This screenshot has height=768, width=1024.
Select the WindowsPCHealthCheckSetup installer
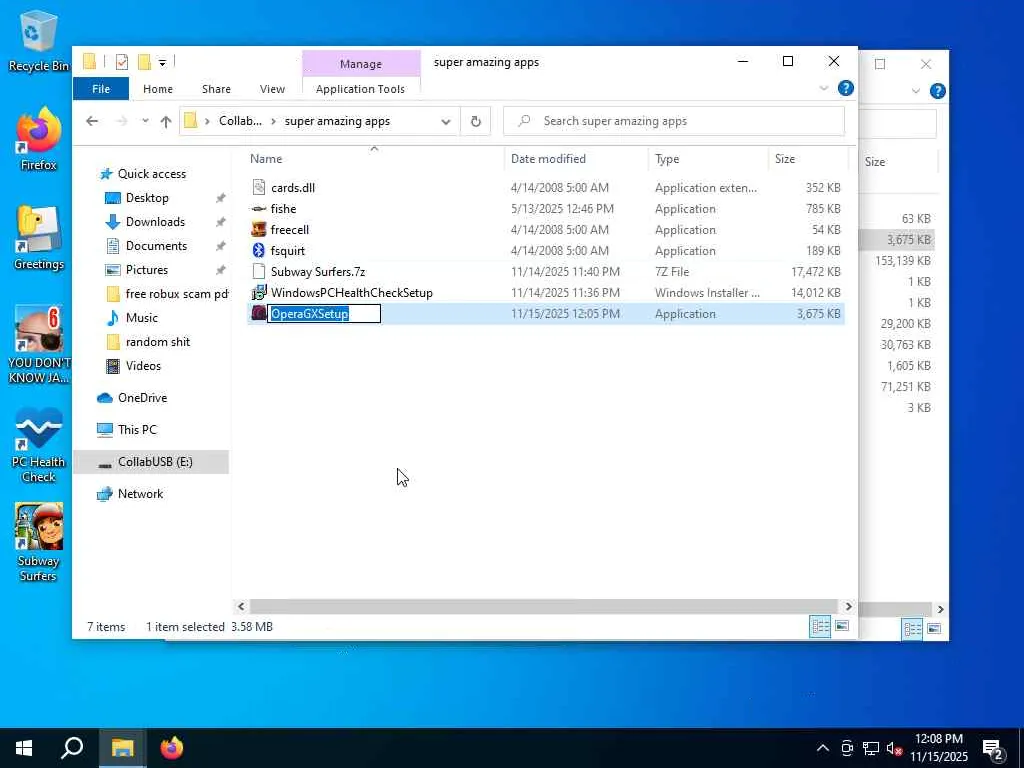tap(351, 293)
